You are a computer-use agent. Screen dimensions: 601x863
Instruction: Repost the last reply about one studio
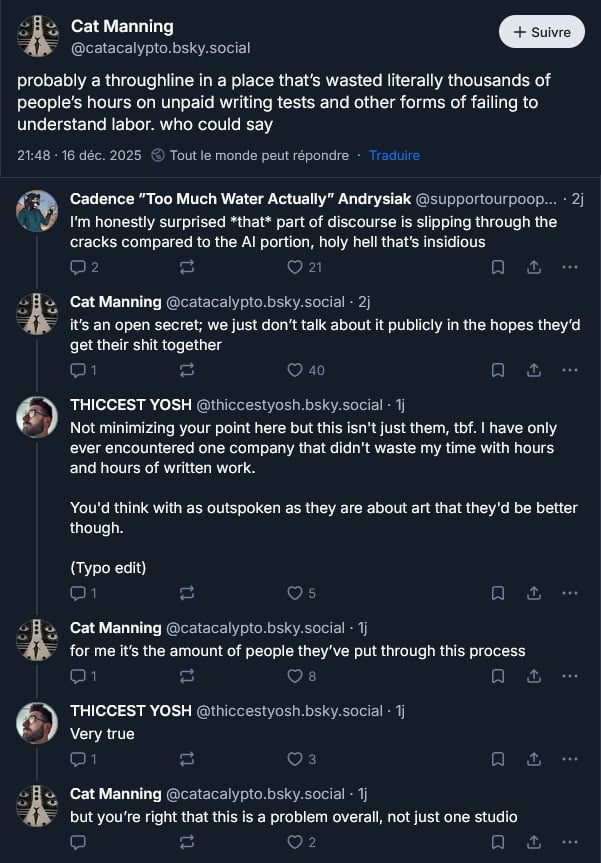[x=186, y=842]
